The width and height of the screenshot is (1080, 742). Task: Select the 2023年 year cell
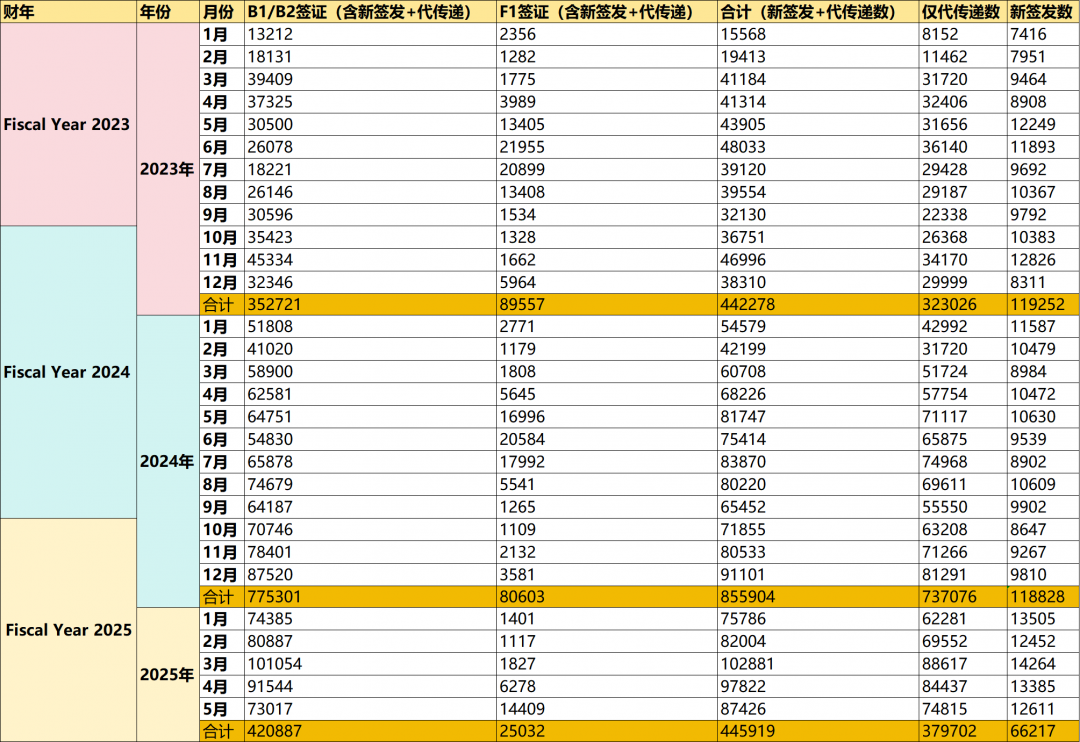point(167,169)
